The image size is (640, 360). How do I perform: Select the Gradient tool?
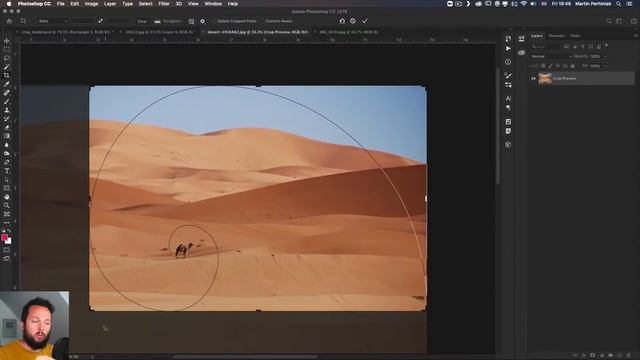pyautogui.click(x=7, y=136)
